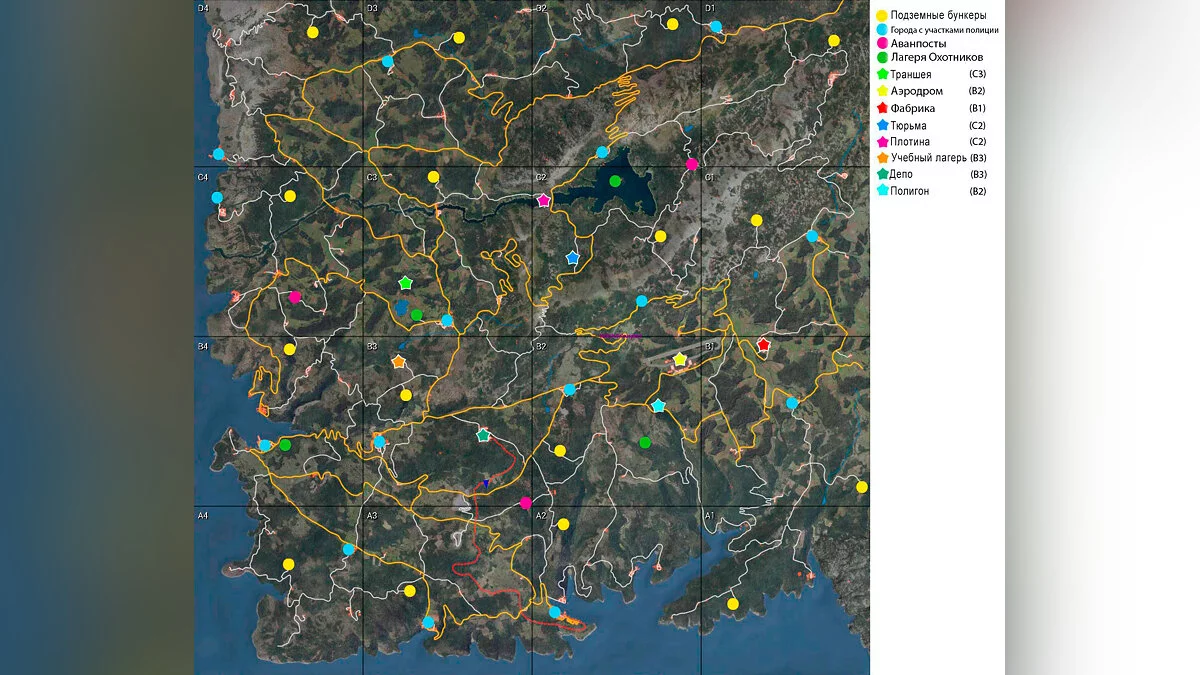Click the "(C3)" coordinate next to Траншея

[978, 75]
